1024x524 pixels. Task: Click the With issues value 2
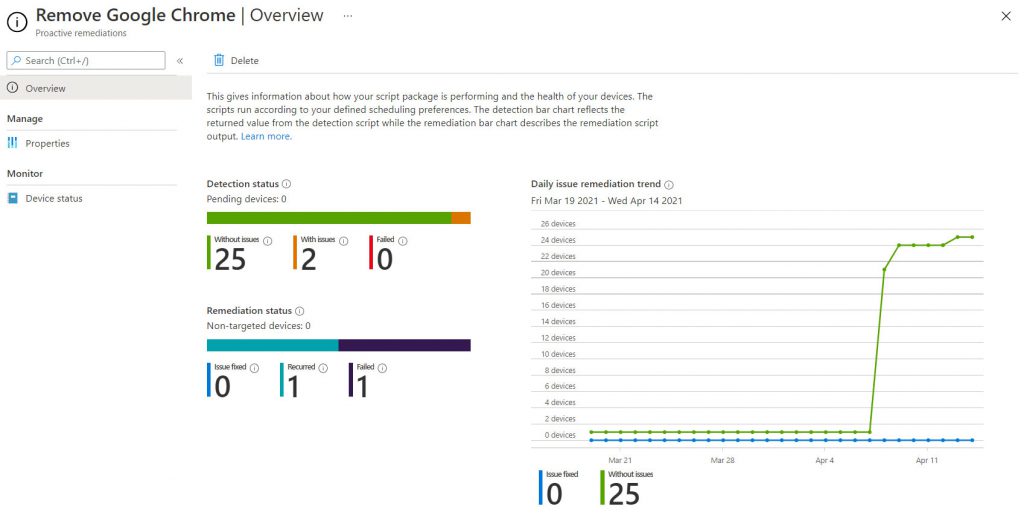coord(309,259)
